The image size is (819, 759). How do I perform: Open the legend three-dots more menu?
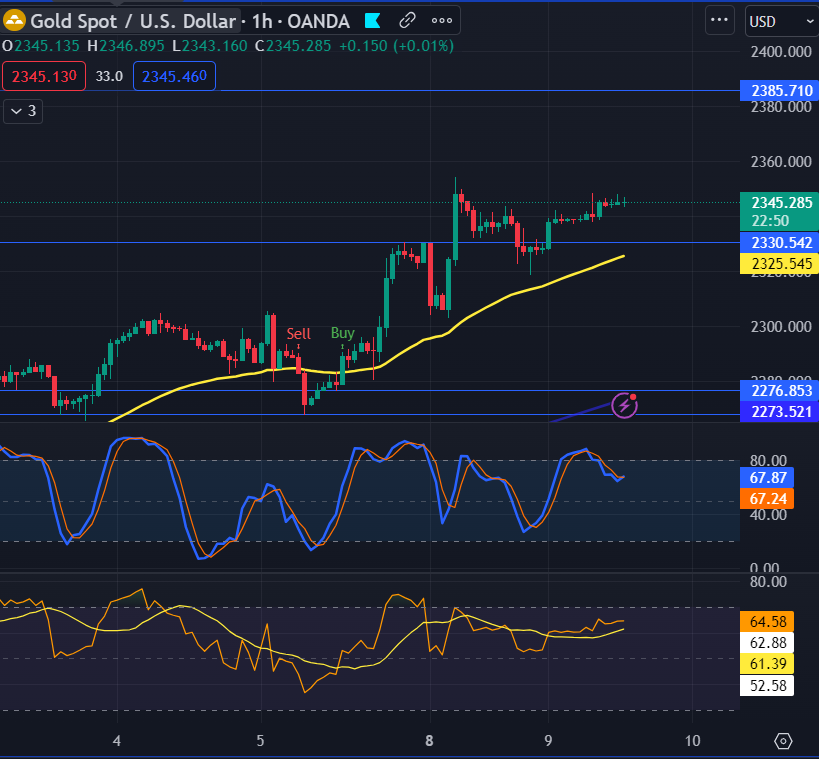click(x=442, y=21)
